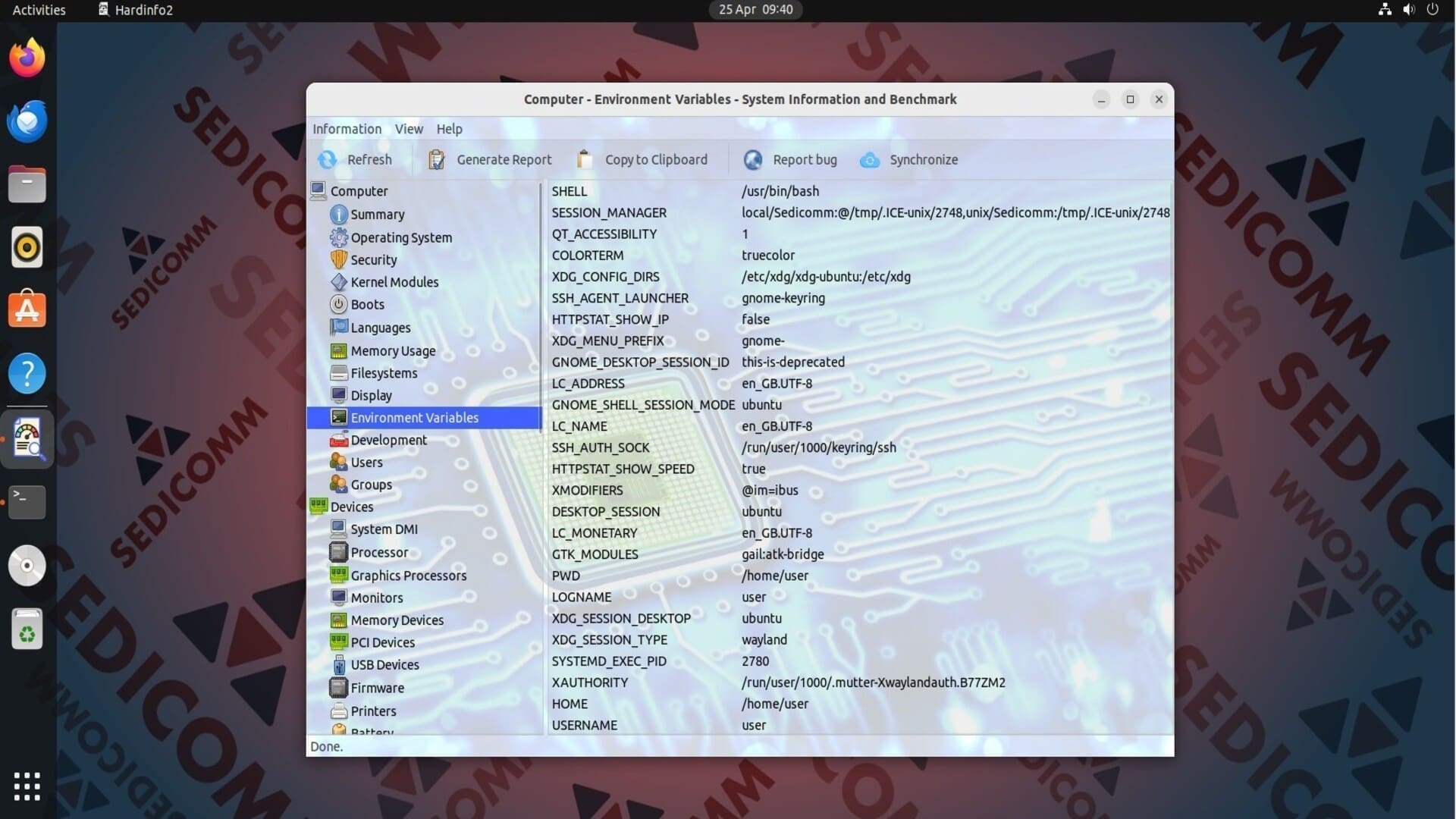Open the View menu
Image resolution: width=1456 pixels, height=819 pixels.
[x=409, y=129]
